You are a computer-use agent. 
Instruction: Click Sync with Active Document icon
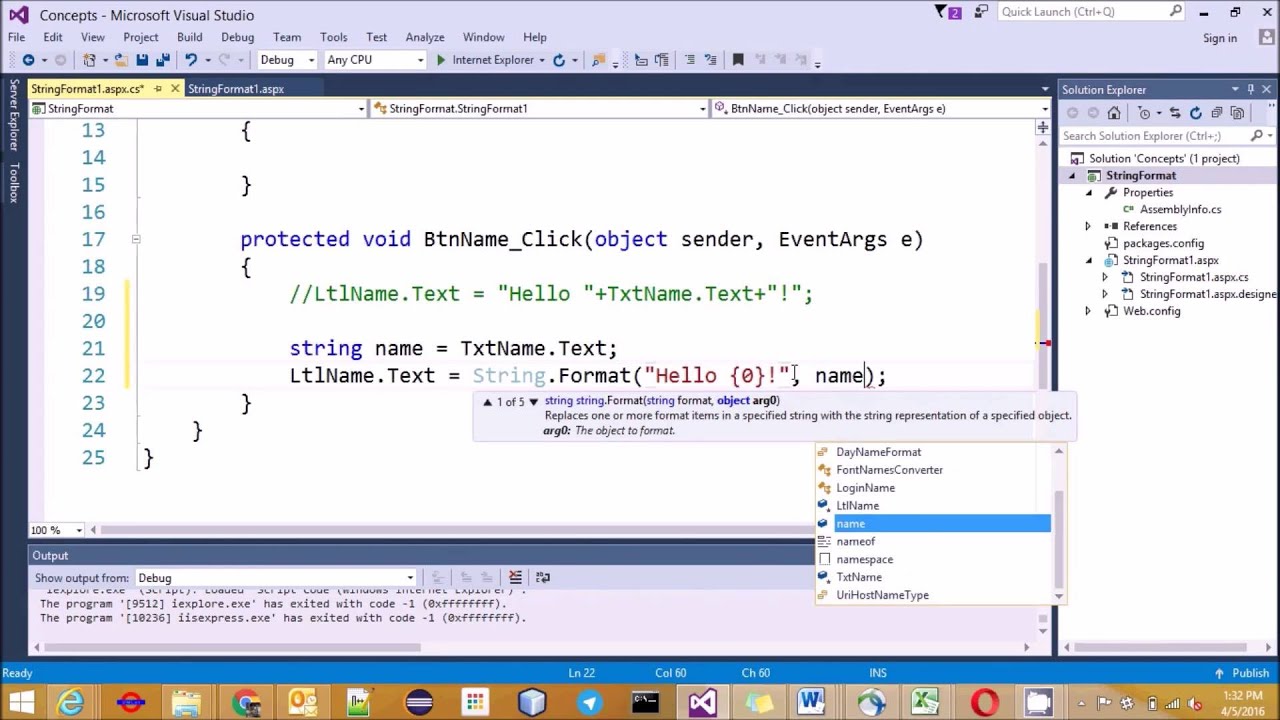[x=1175, y=113]
